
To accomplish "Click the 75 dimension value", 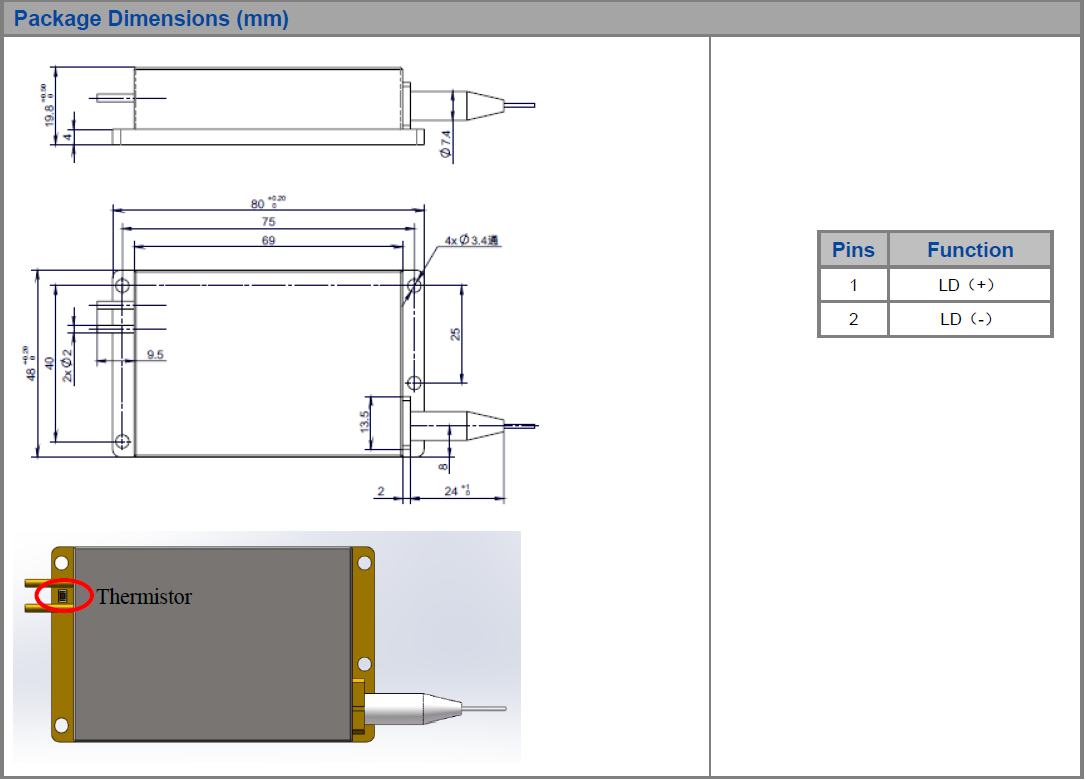I will (268, 222).
